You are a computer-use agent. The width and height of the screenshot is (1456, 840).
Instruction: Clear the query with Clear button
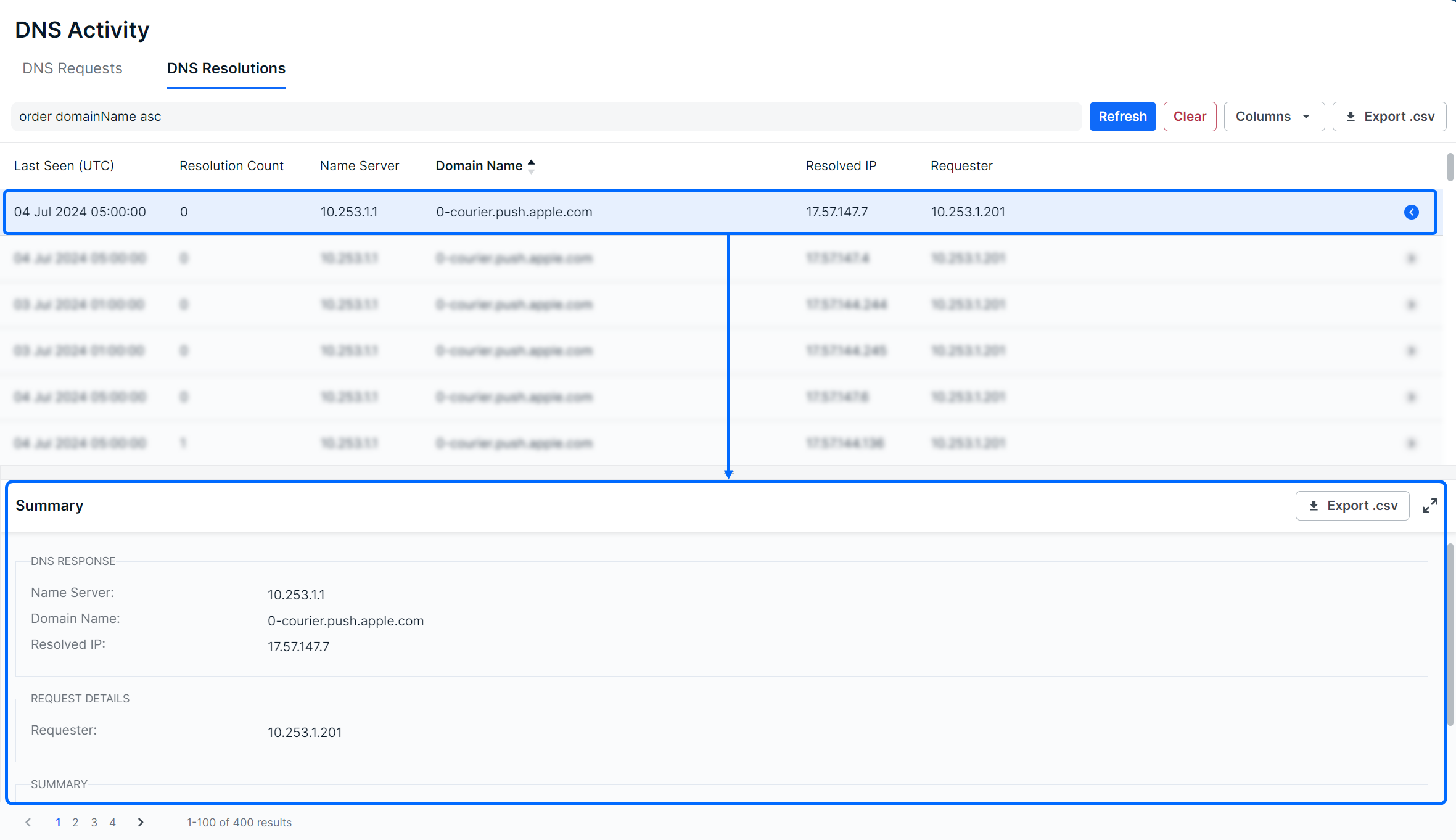coord(1189,117)
